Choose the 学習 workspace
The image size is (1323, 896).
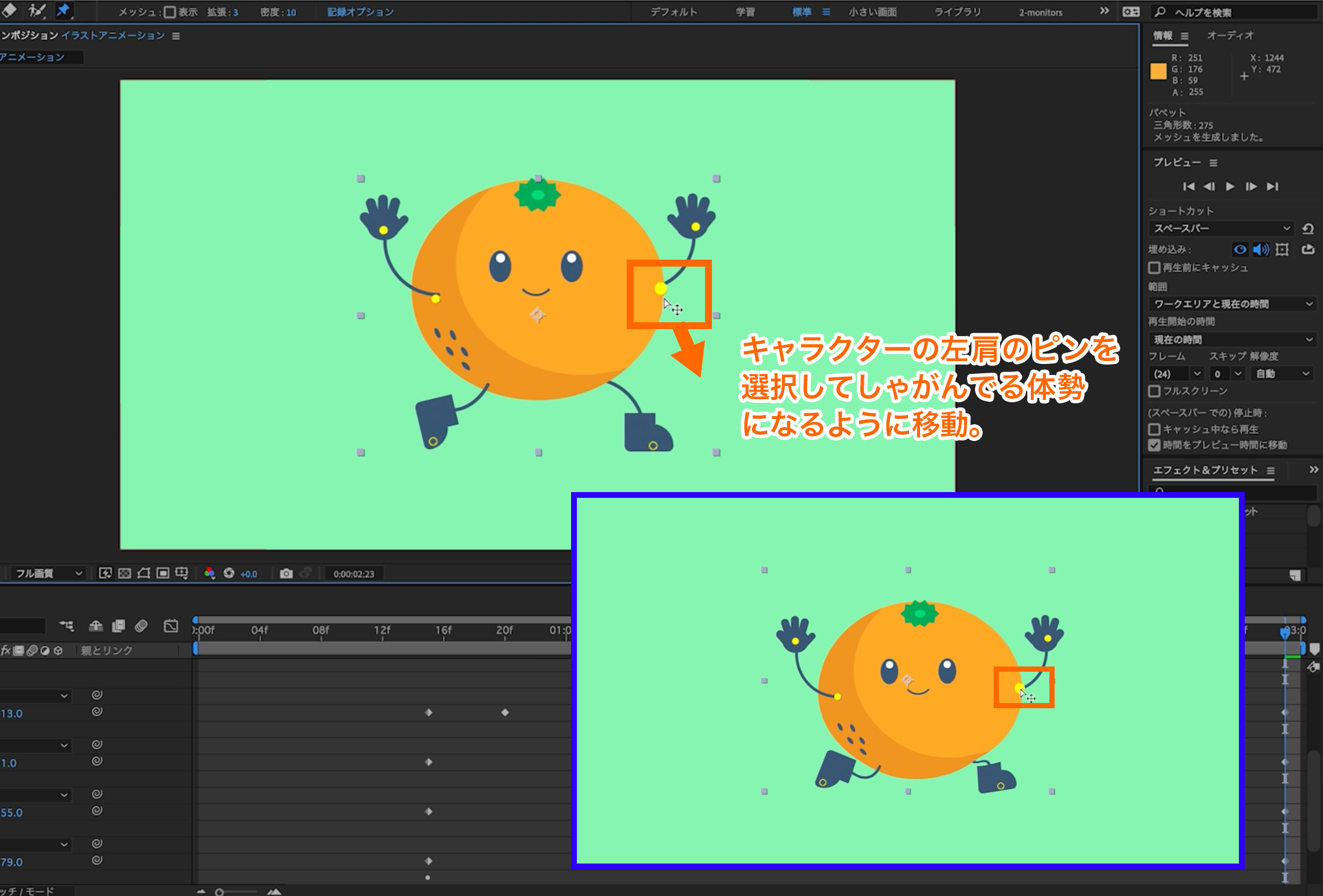pyautogui.click(x=745, y=12)
